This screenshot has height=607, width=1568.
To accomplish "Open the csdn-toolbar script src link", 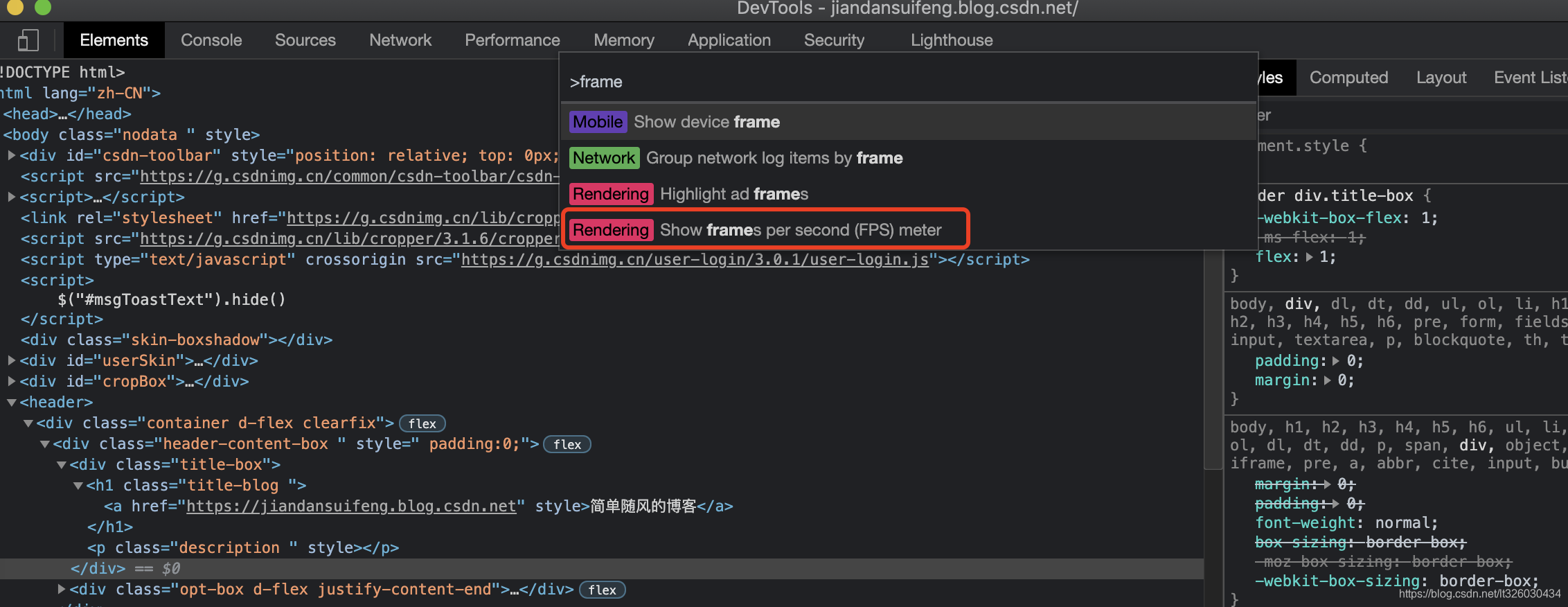I will pyautogui.click(x=349, y=176).
